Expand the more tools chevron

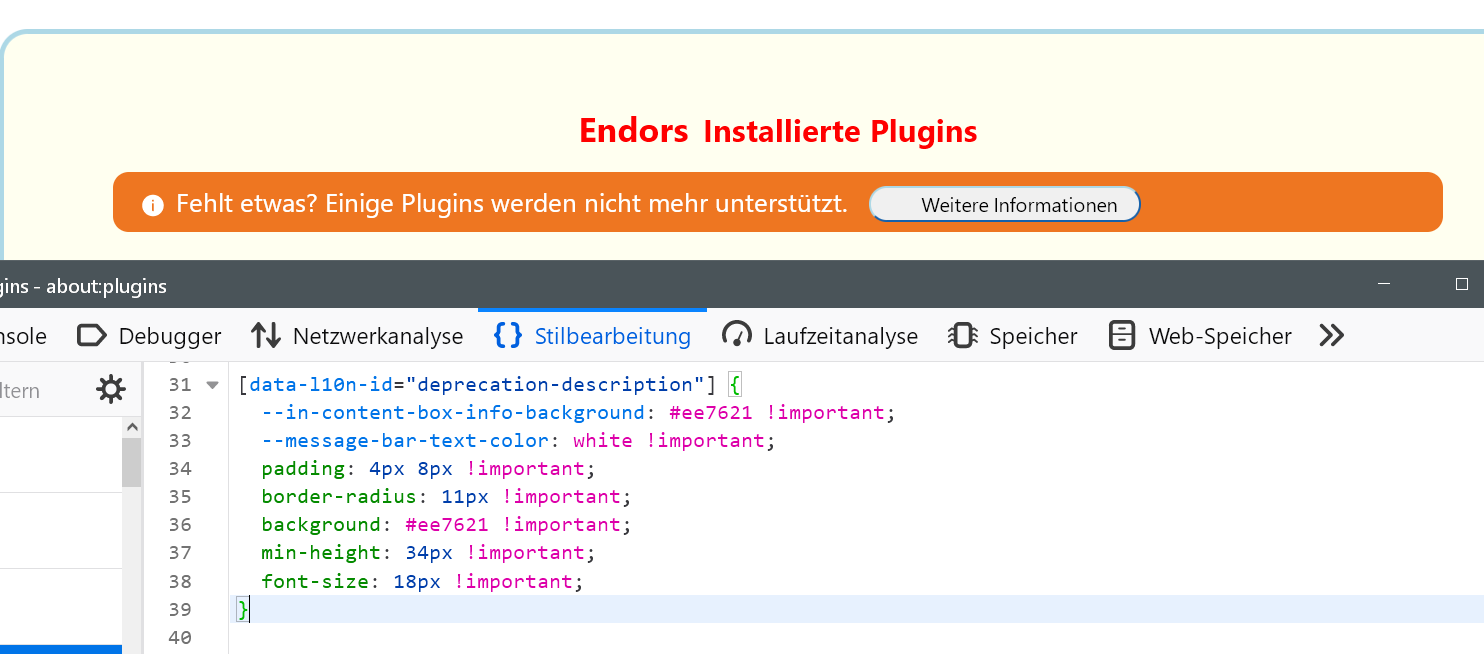click(x=1331, y=336)
